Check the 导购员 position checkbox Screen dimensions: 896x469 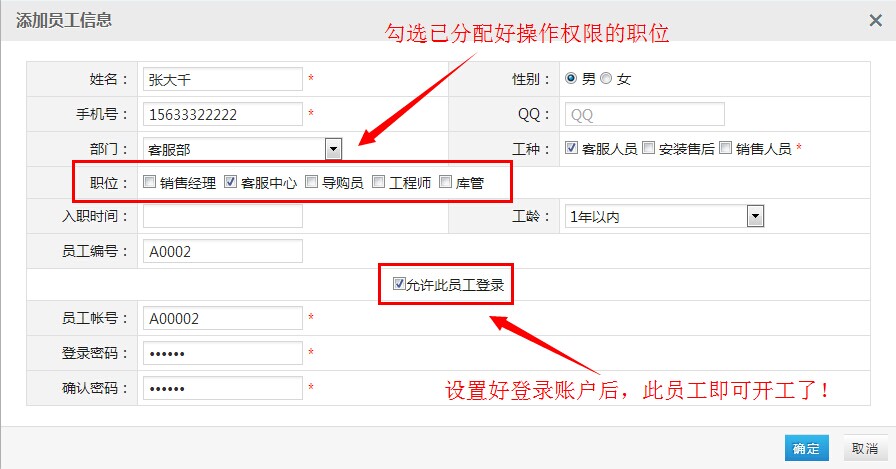click(x=311, y=182)
